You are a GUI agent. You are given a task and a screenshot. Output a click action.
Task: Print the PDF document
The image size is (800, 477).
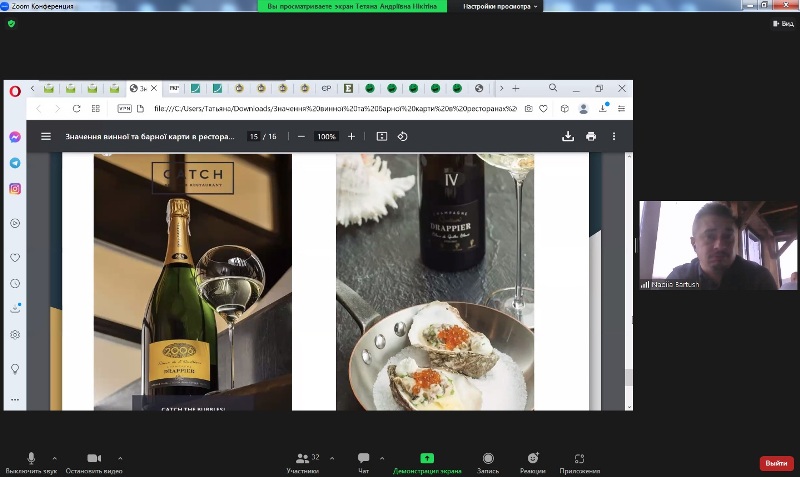coord(591,136)
